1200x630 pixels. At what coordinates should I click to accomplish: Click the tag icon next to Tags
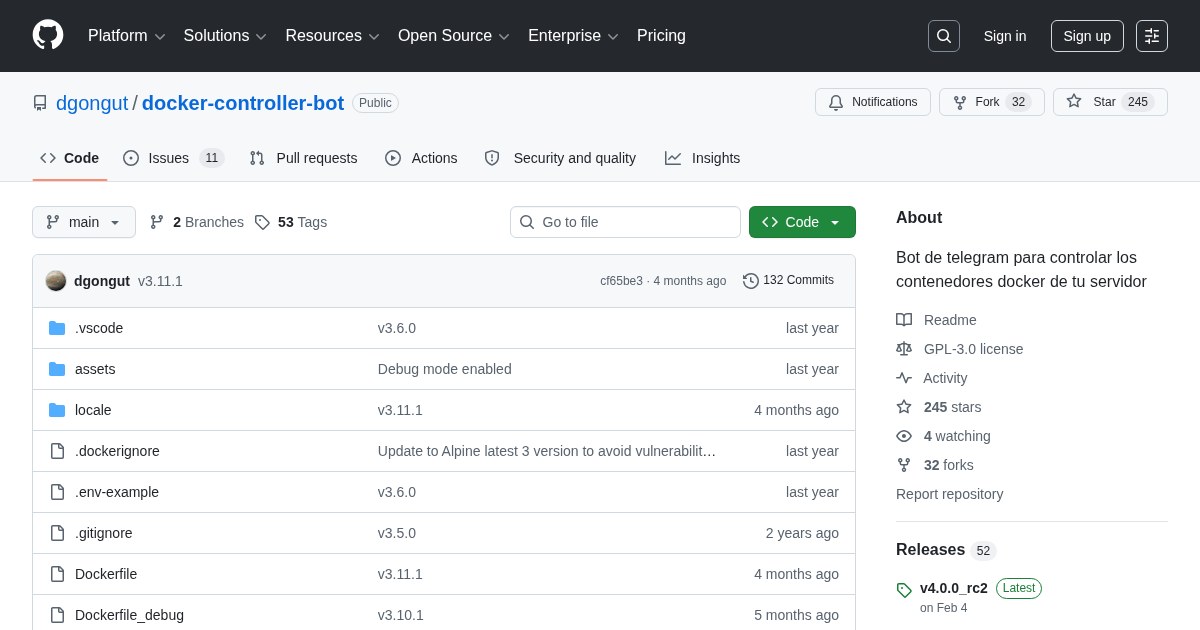pos(262,222)
